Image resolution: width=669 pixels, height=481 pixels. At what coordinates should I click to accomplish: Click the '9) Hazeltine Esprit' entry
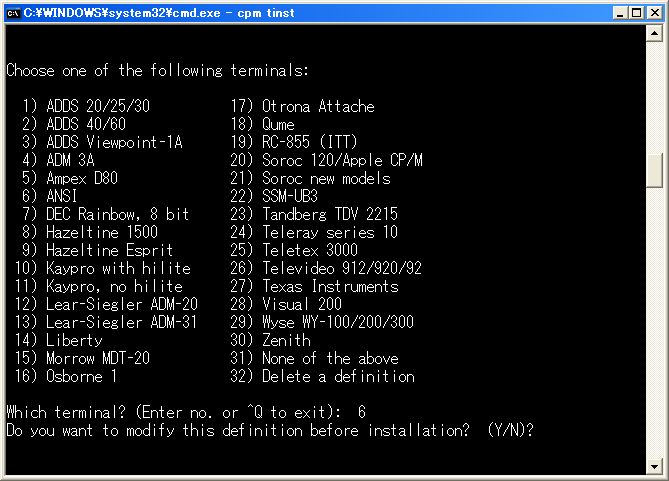tap(98, 250)
